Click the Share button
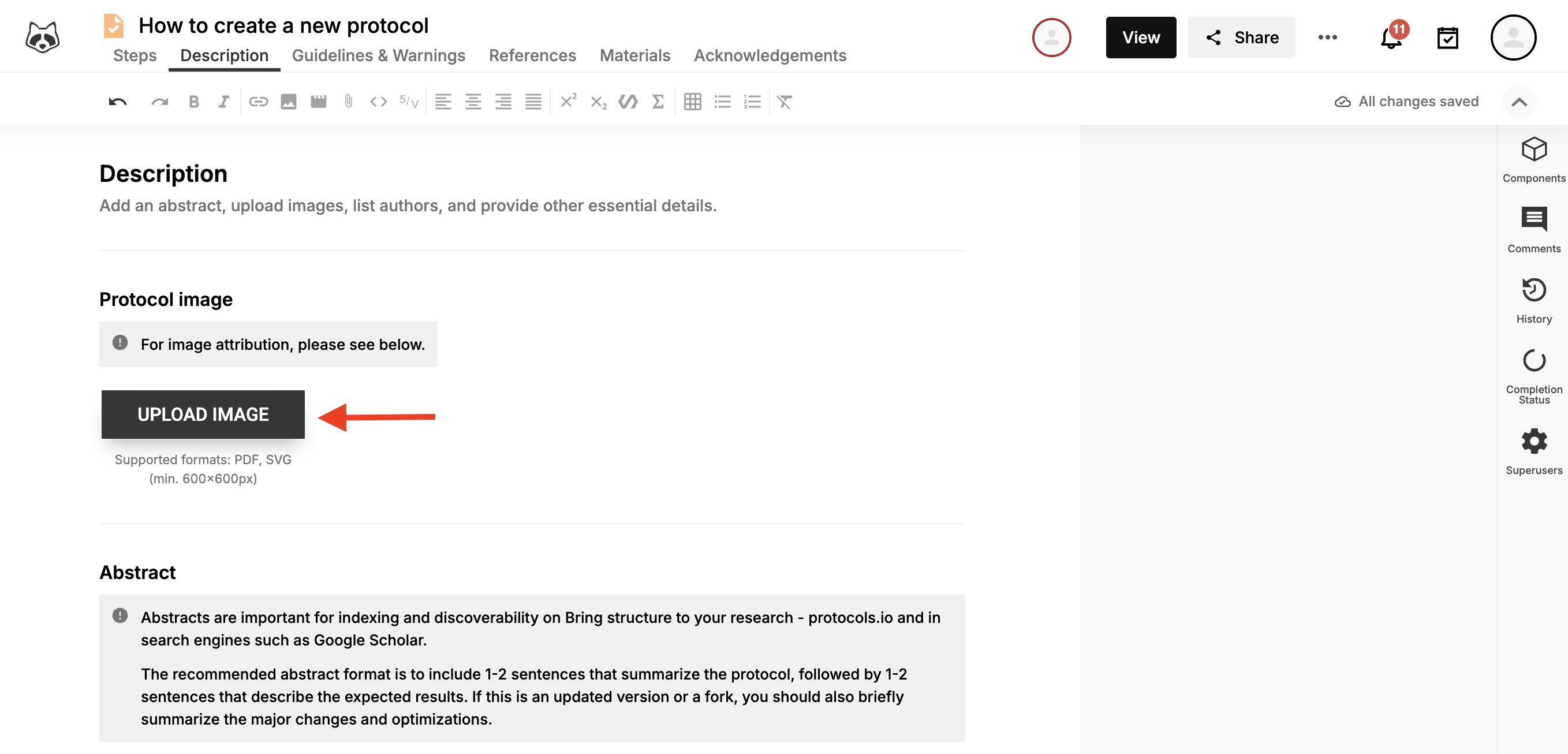Screen dimensions: 1568x754 [1241, 38]
